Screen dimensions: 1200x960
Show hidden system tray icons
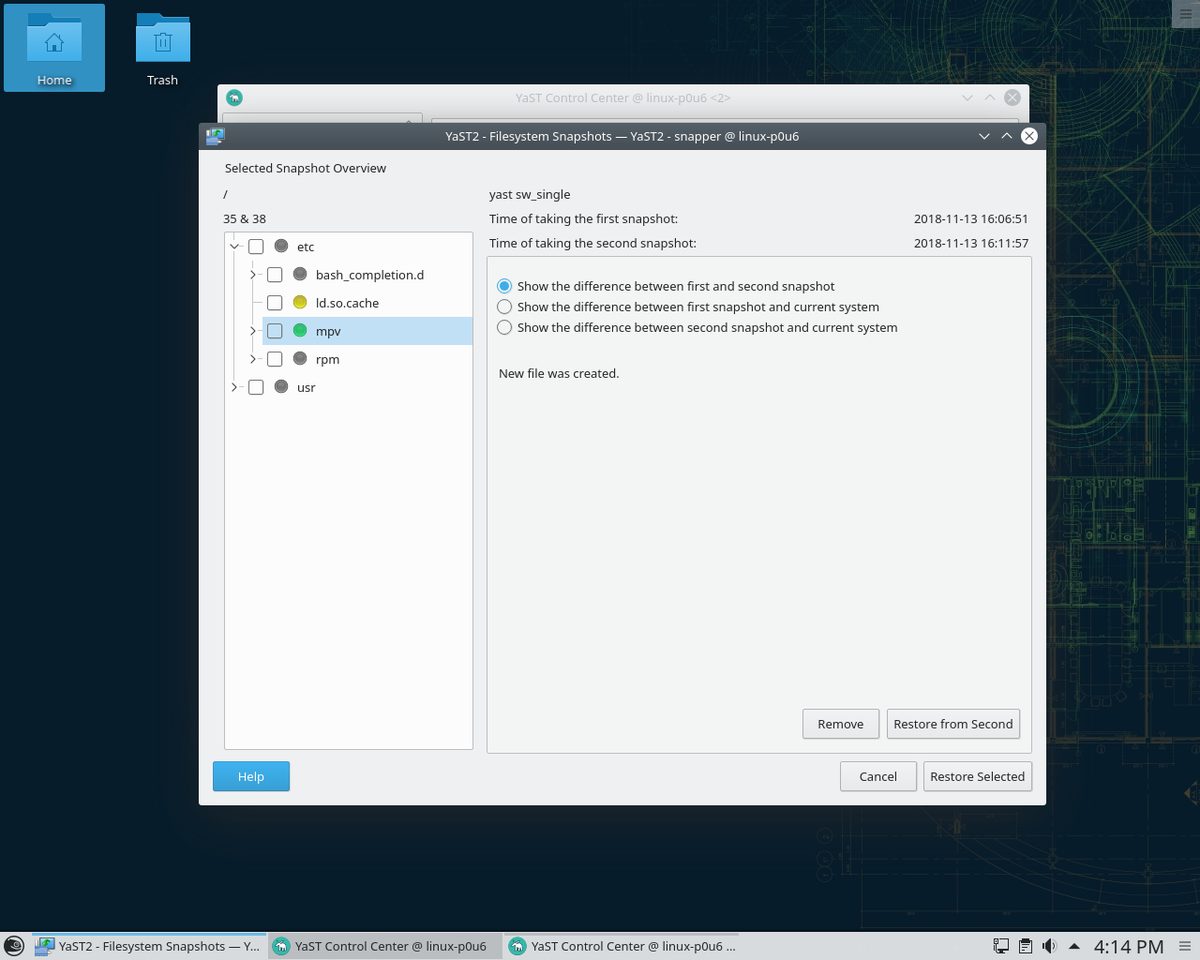tap(1074, 946)
